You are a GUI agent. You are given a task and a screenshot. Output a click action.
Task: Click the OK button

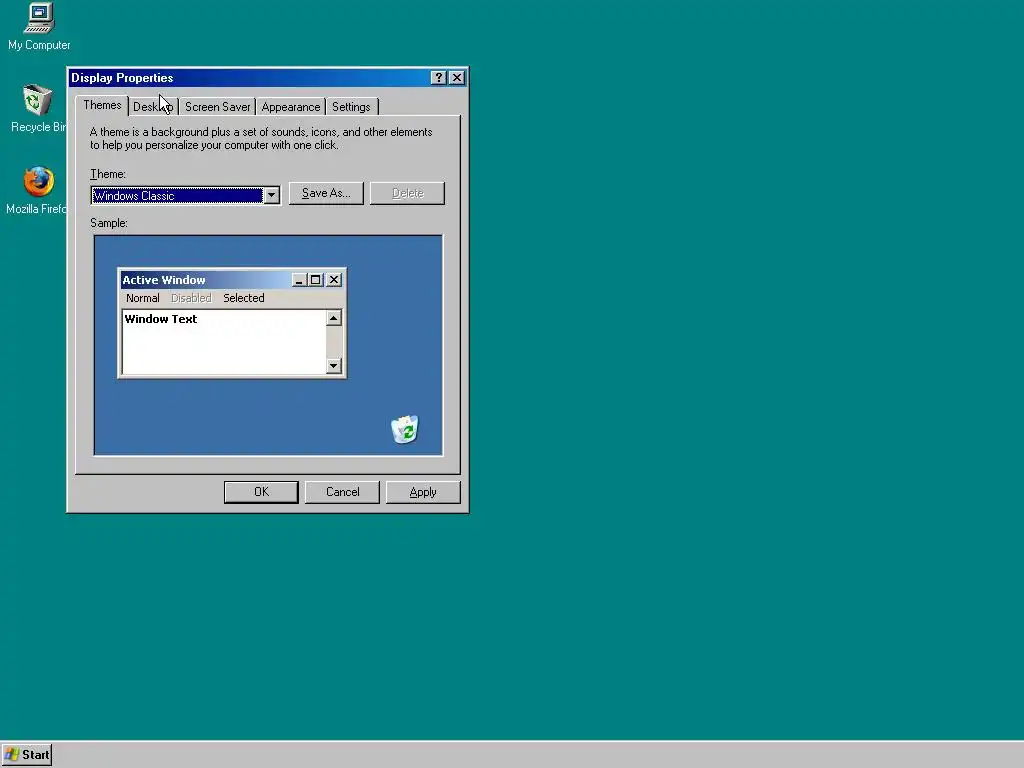tap(261, 492)
